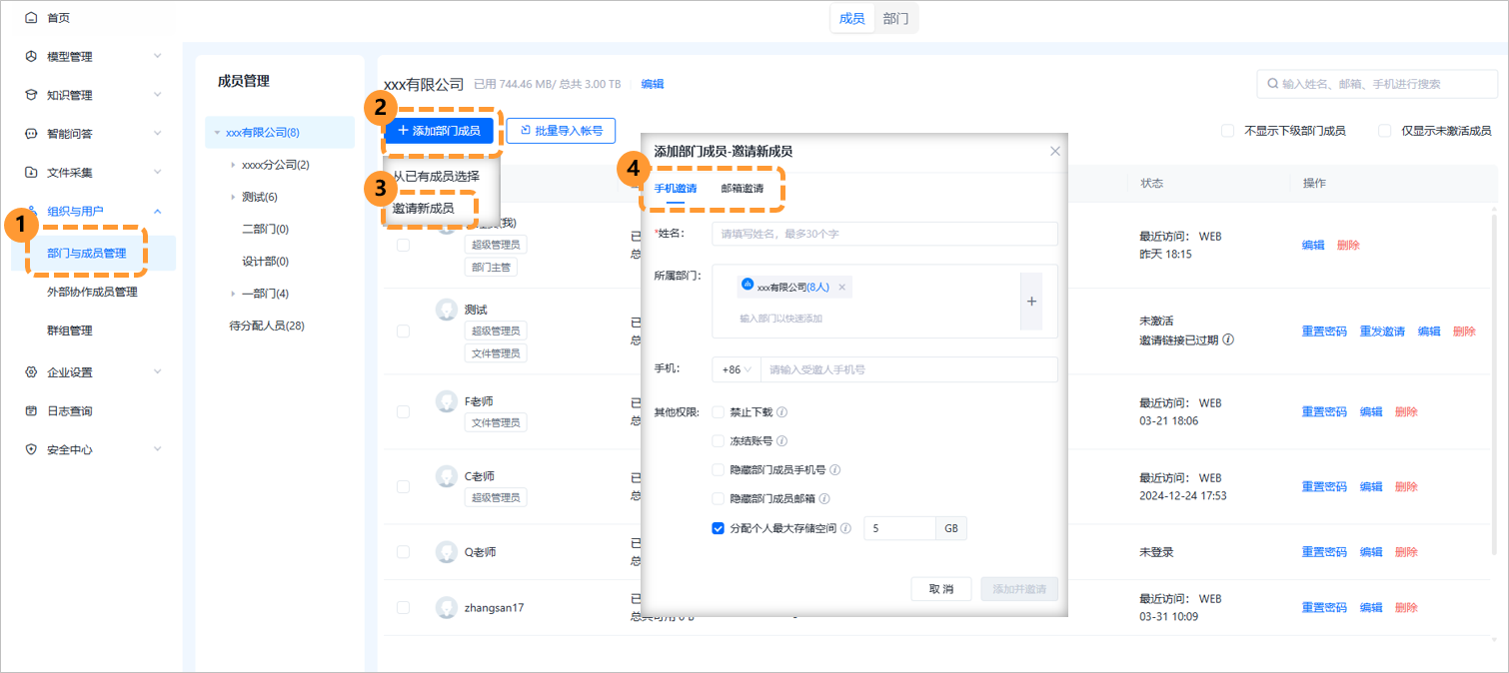Open the +86 country code dropdown
Viewport: 1509px width, 673px height.
tap(737, 369)
